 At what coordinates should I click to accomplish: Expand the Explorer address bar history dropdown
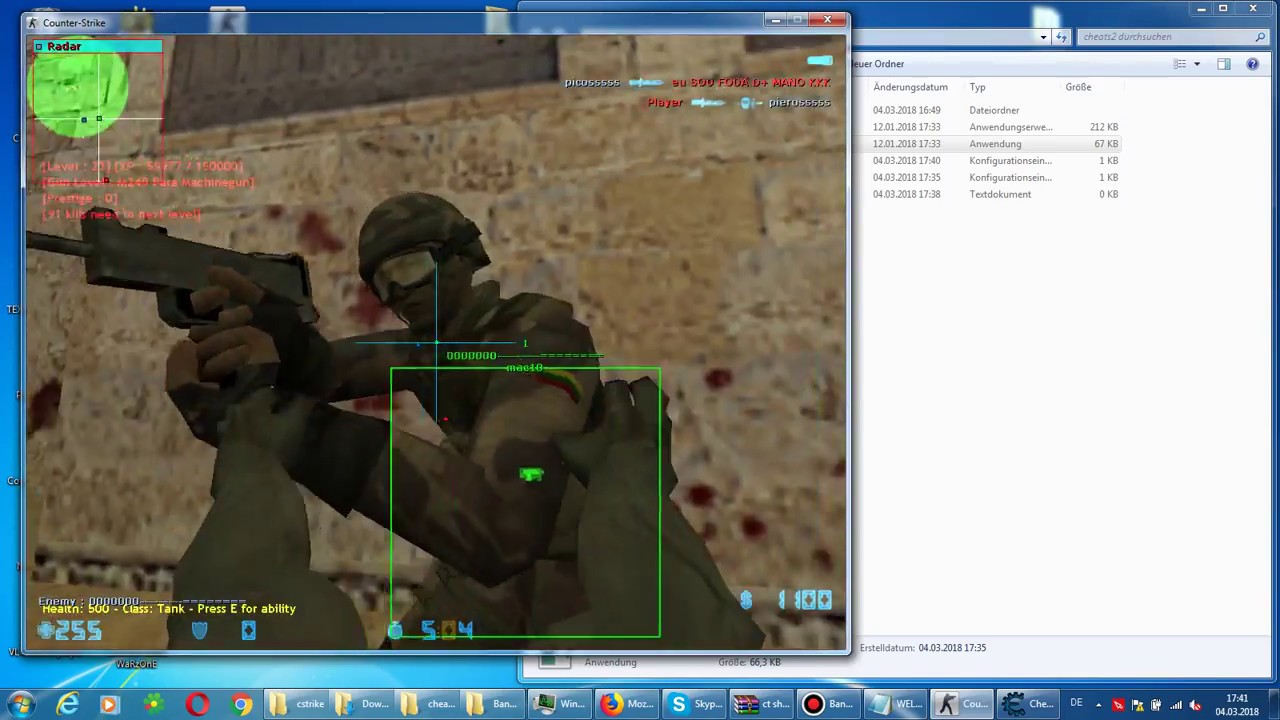pos(1043,37)
